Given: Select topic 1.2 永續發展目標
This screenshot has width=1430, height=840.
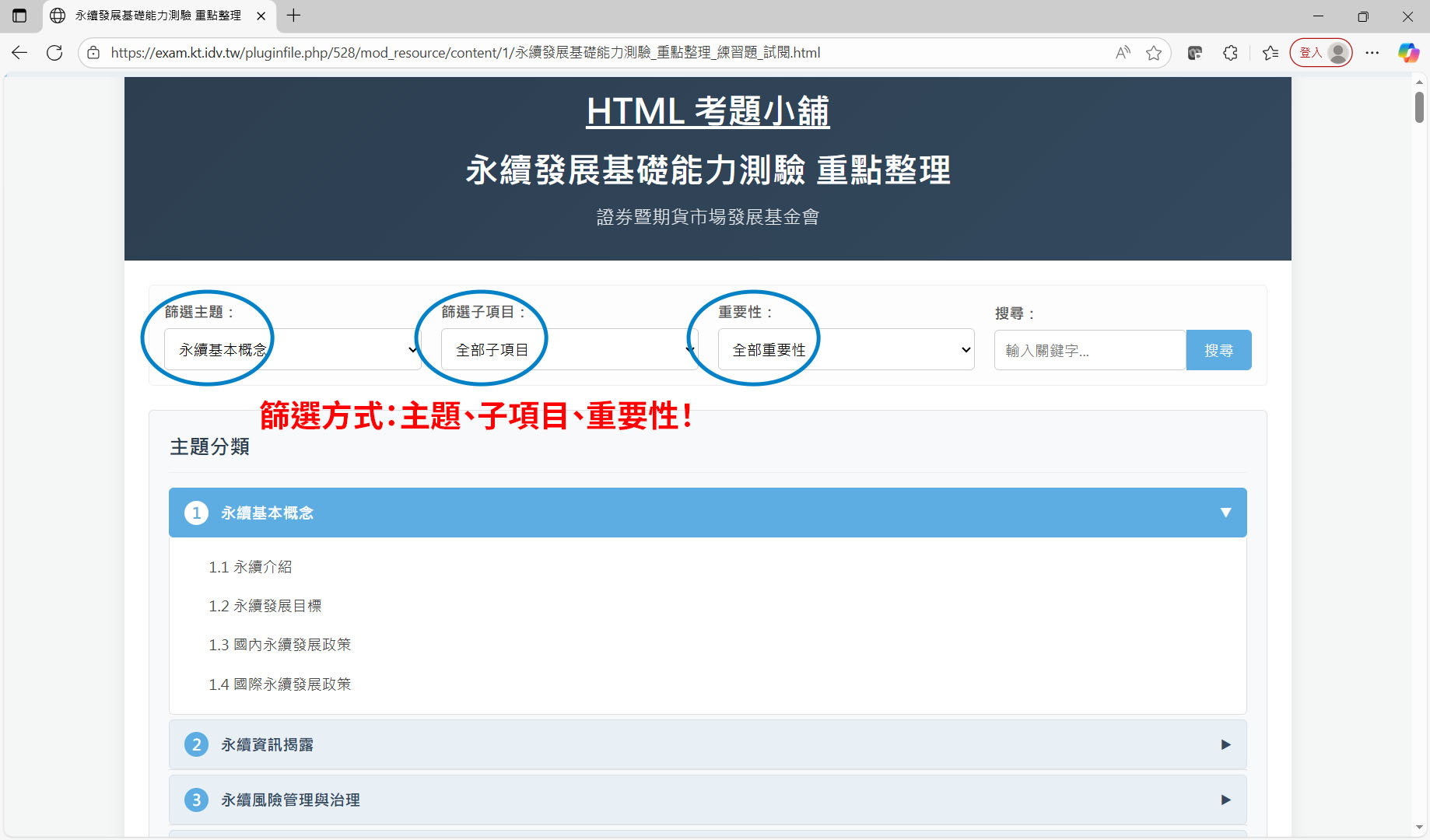Looking at the screenshot, I should (x=267, y=606).
